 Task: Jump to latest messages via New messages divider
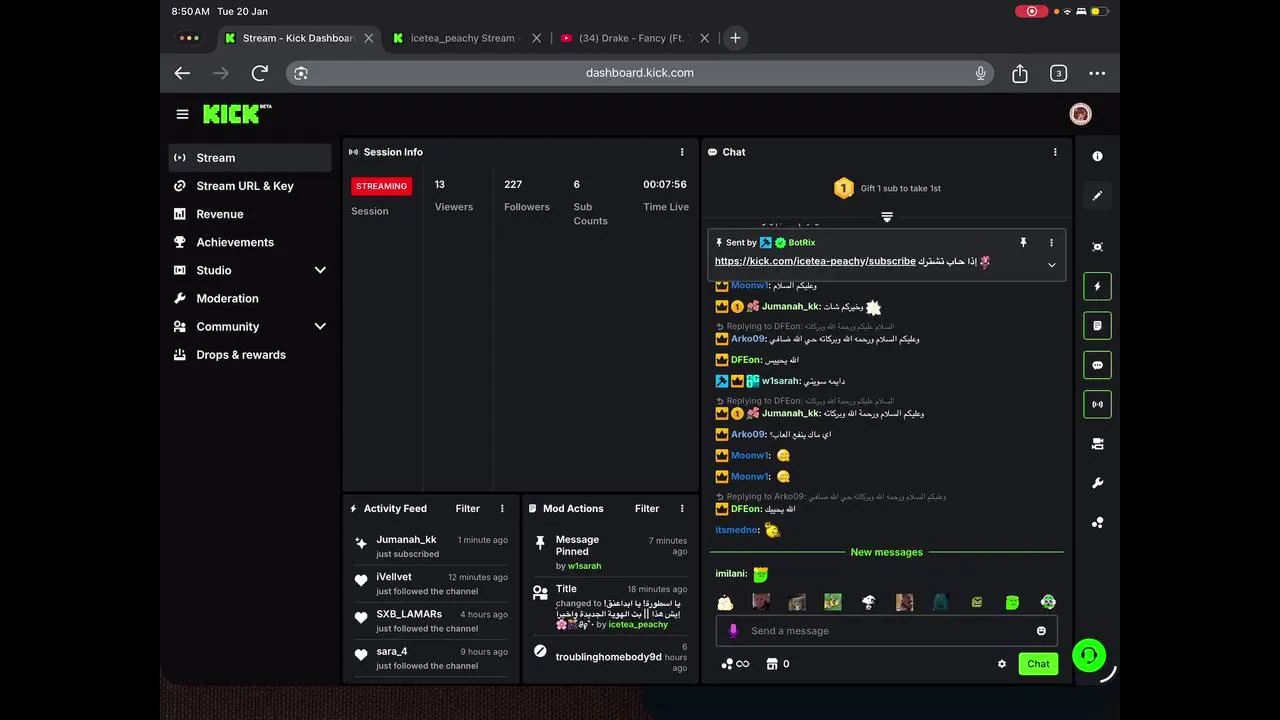[x=887, y=552]
